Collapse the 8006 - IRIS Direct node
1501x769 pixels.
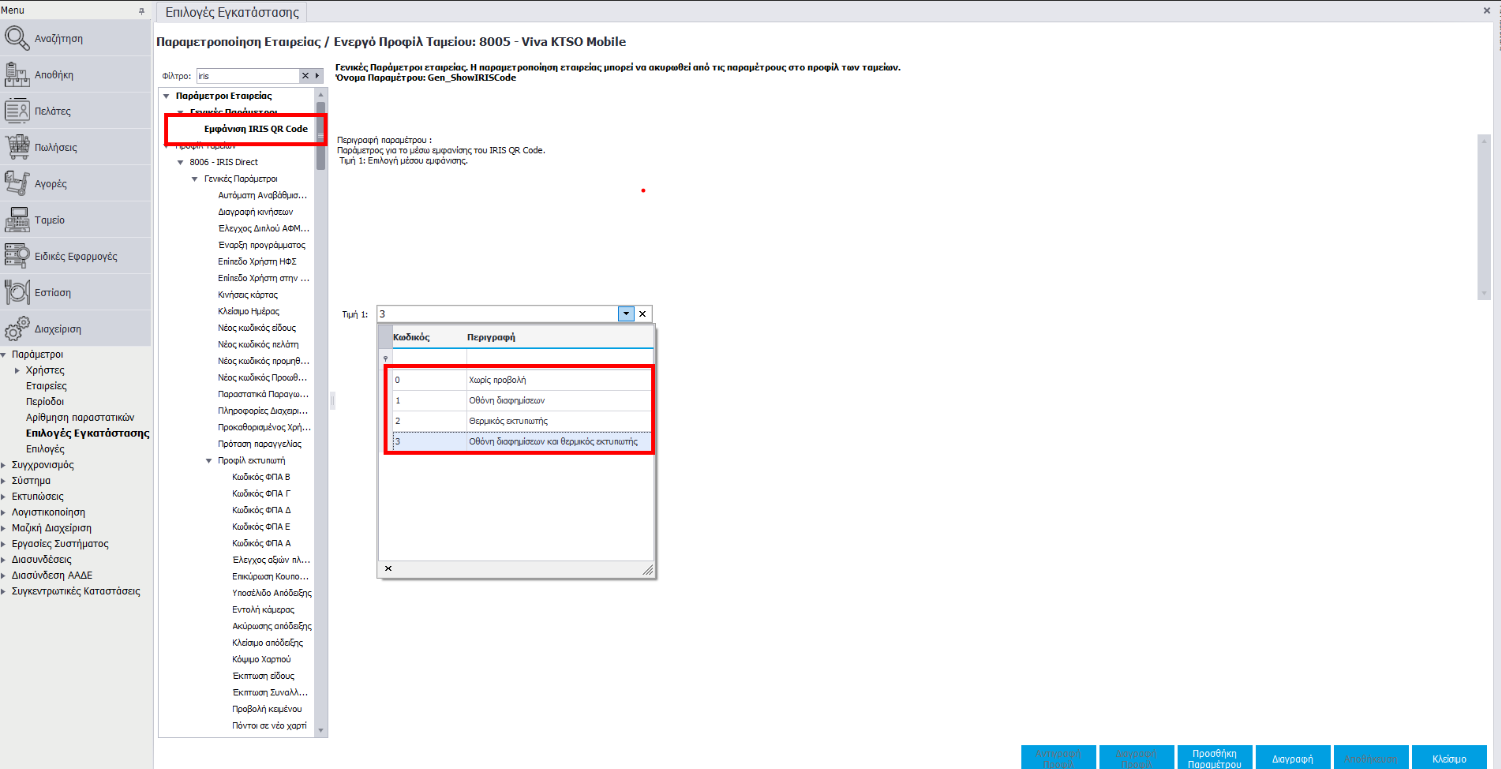[x=180, y=162]
